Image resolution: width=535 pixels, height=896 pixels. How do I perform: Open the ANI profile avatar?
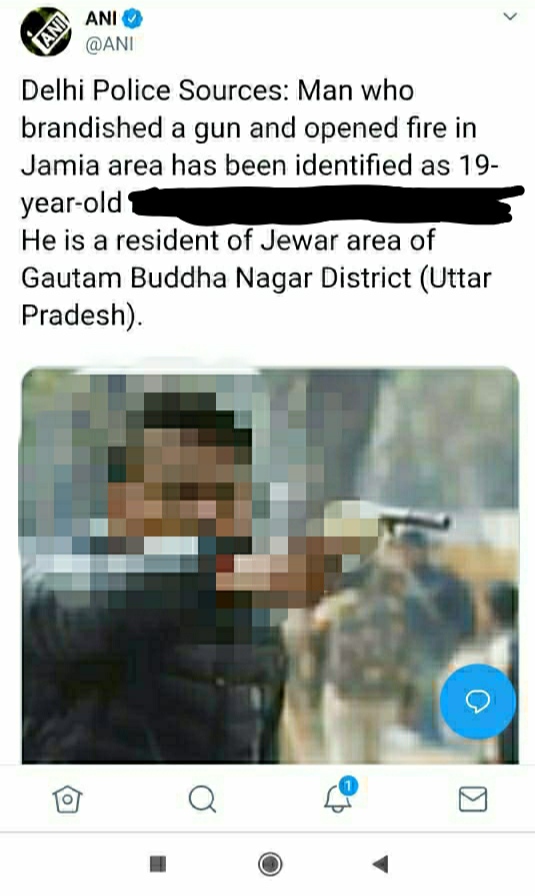(x=46, y=31)
